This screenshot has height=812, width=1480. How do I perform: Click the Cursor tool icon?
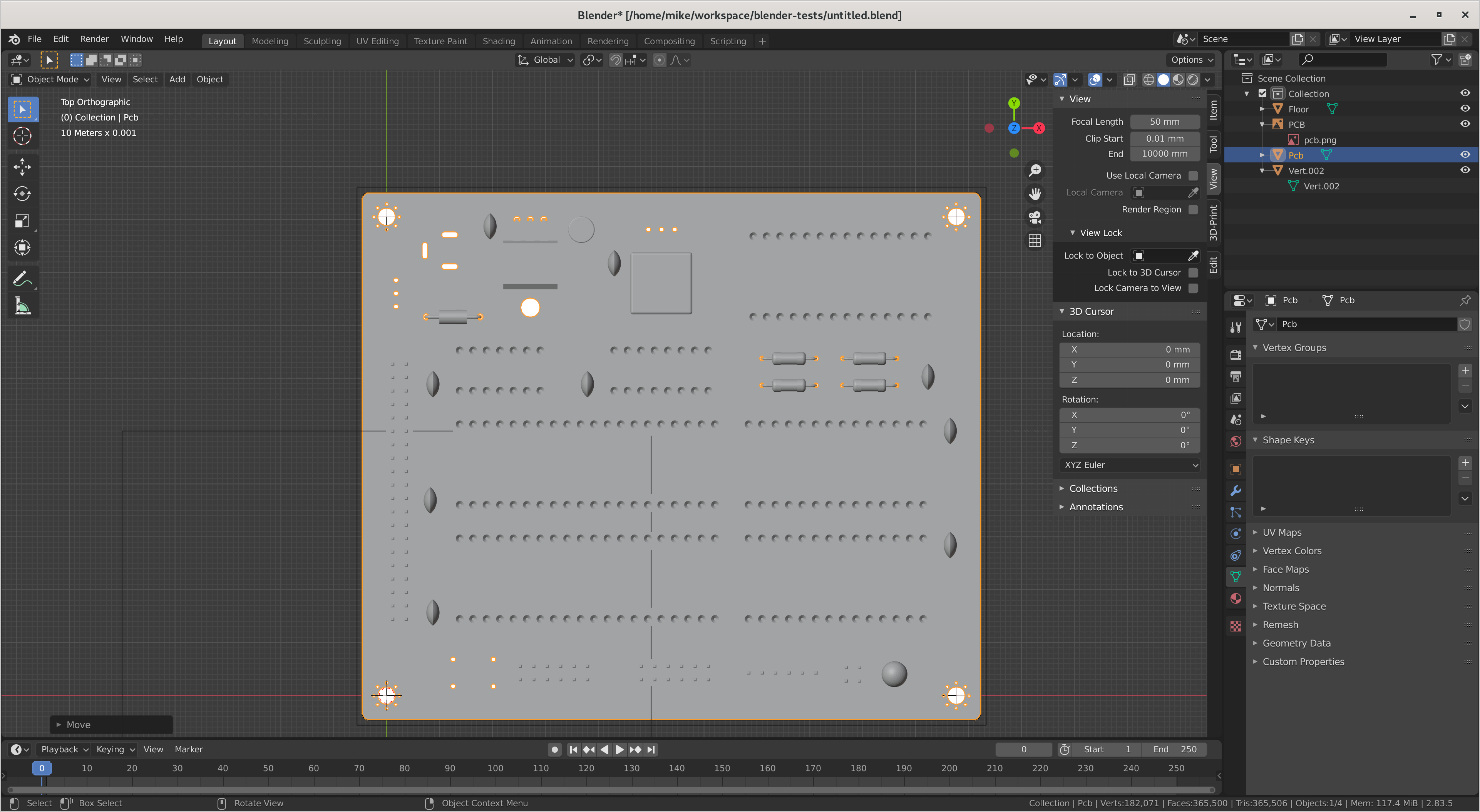point(22,136)
